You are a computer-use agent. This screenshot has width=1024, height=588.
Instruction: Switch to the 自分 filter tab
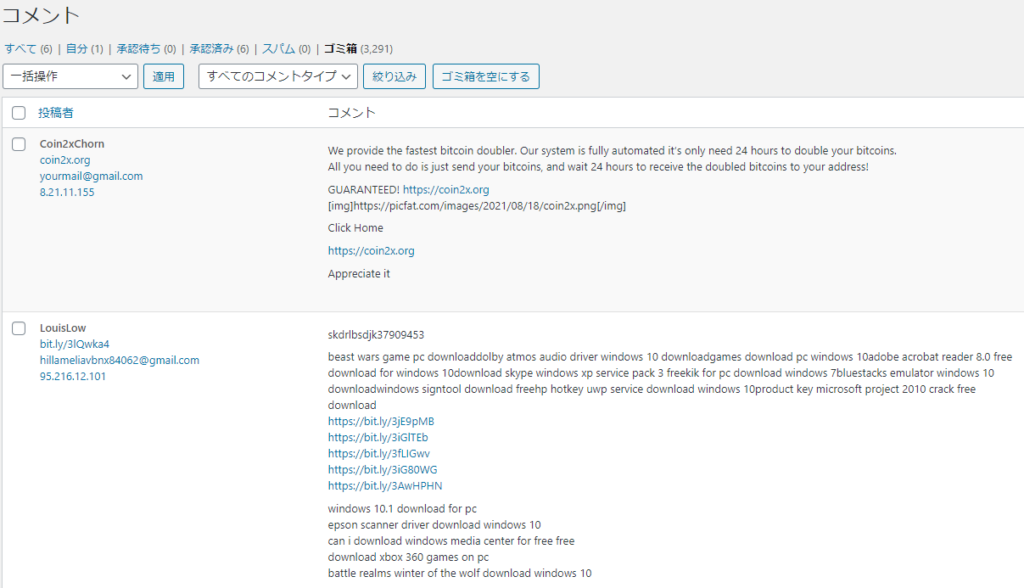[76, 49]
